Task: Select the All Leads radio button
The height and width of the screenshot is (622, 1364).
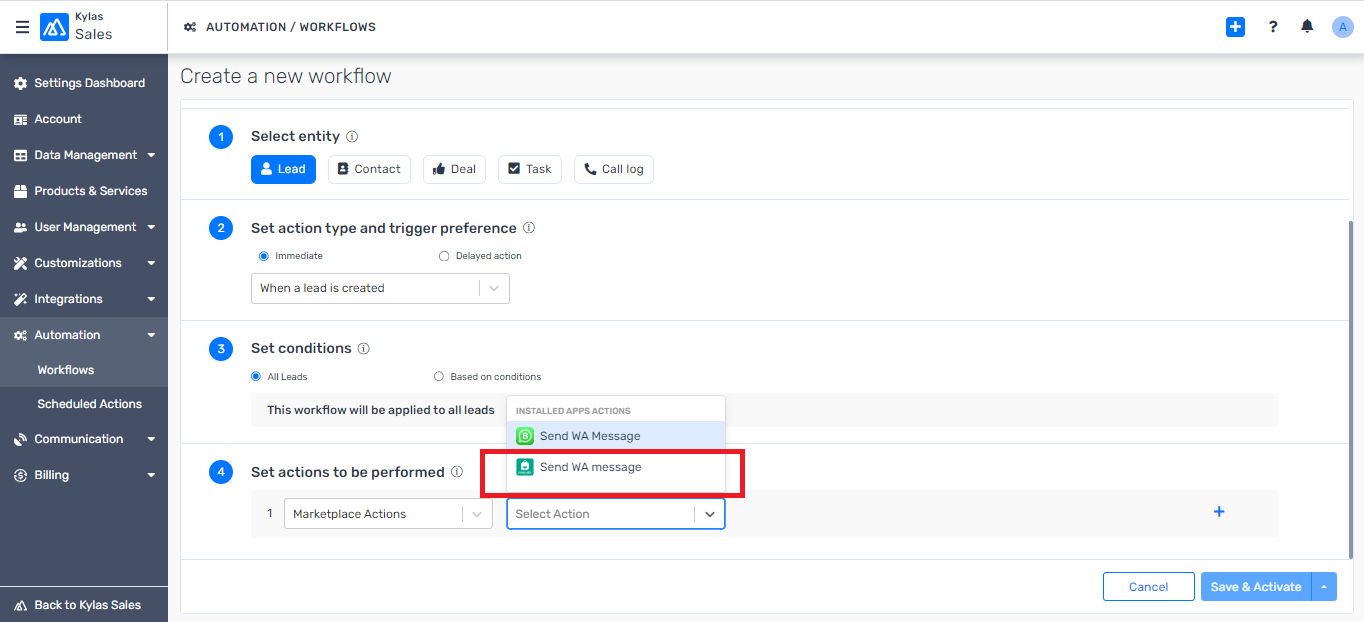Action: [x=255, y=376]
